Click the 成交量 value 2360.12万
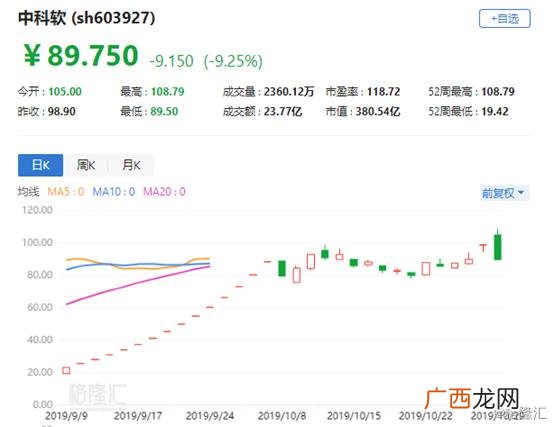The height and width of the screenshot is (427, 554). (x=289, y=92)
